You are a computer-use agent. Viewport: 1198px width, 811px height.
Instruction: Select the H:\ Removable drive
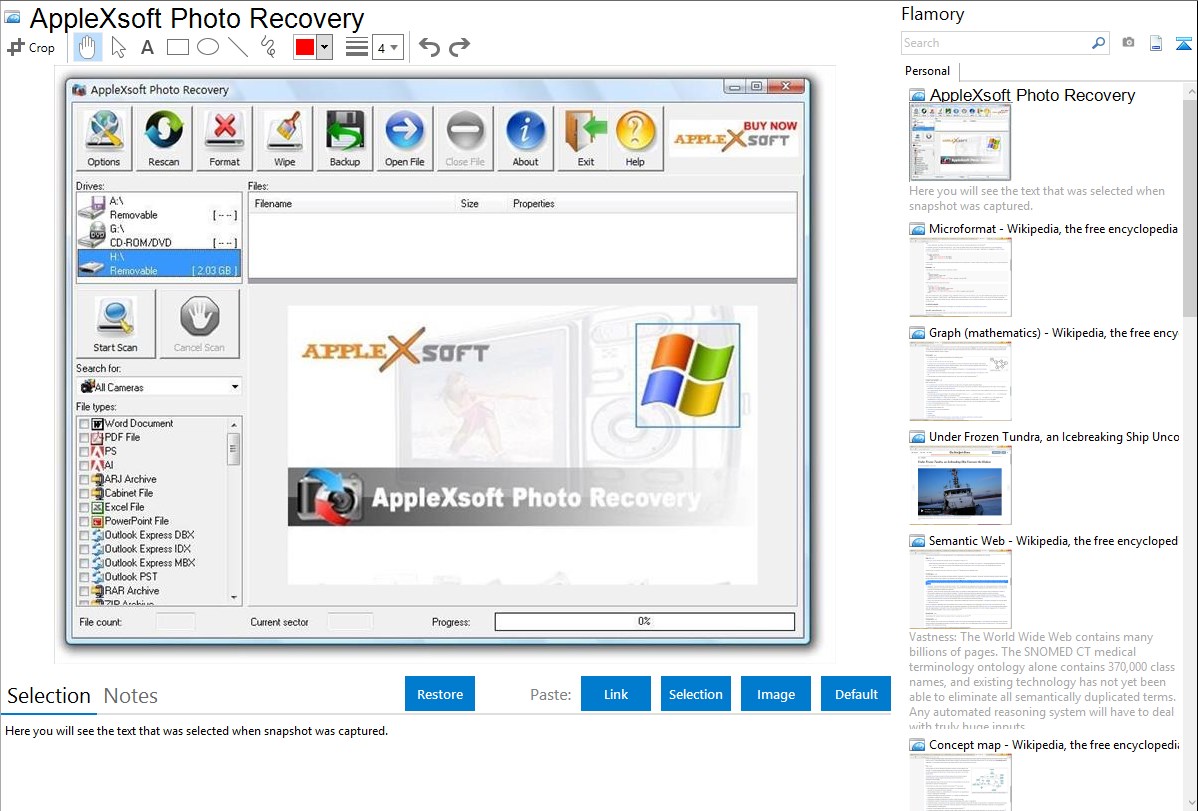click(159, 263)
